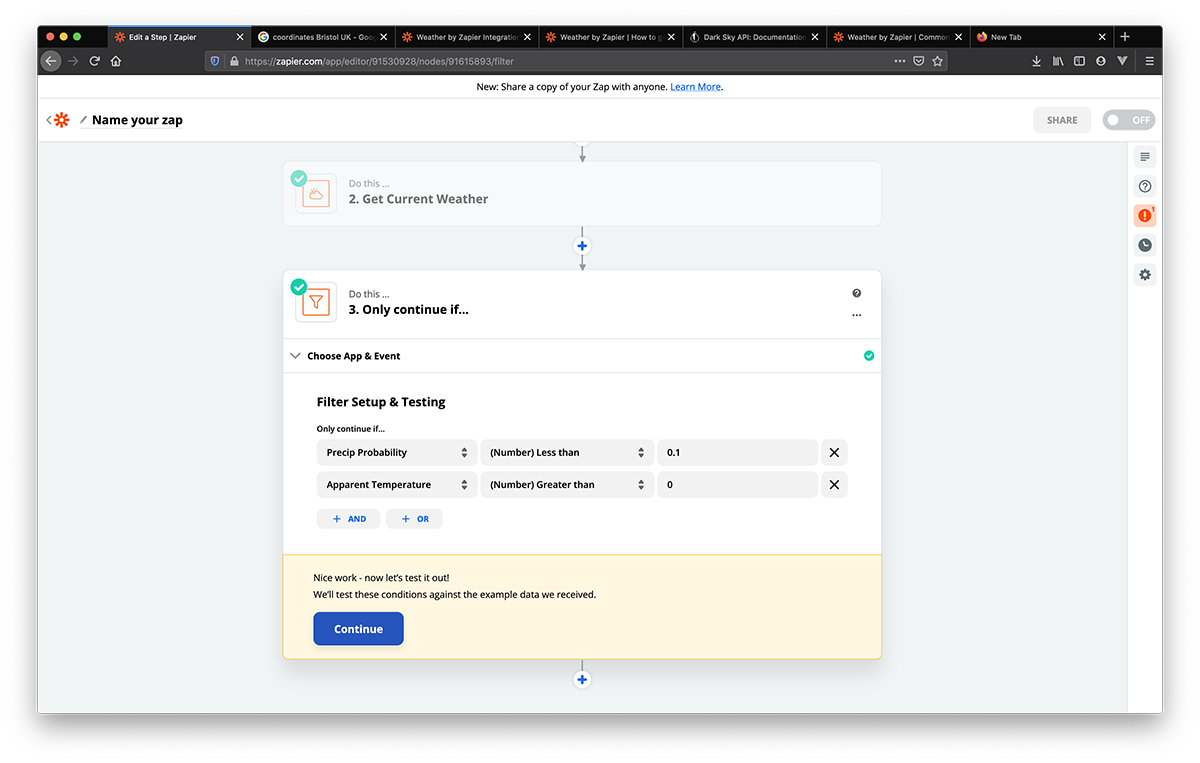Open the zap settings gear icon
Screen dimensions: 1200x763
coord(1145,274)
